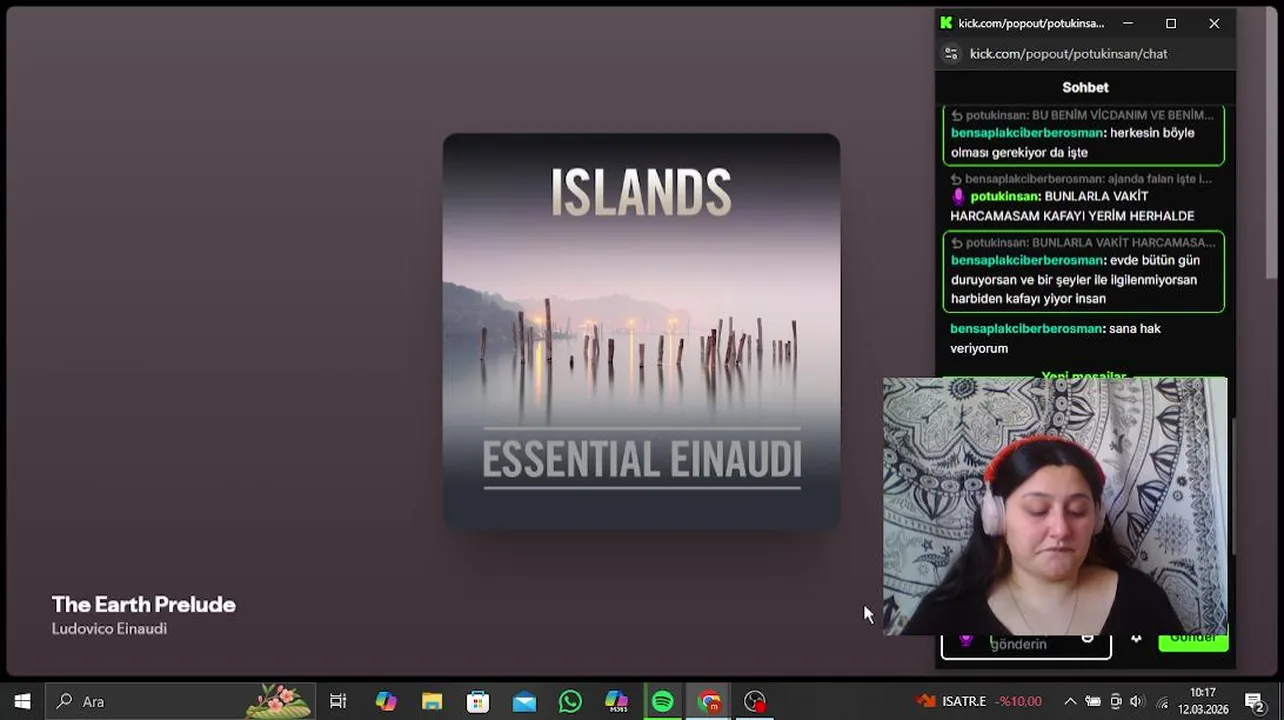The width and height of the screenshot is (1284, 720).
Task: Click the purple badge in chat input
Action: (965, 640)
